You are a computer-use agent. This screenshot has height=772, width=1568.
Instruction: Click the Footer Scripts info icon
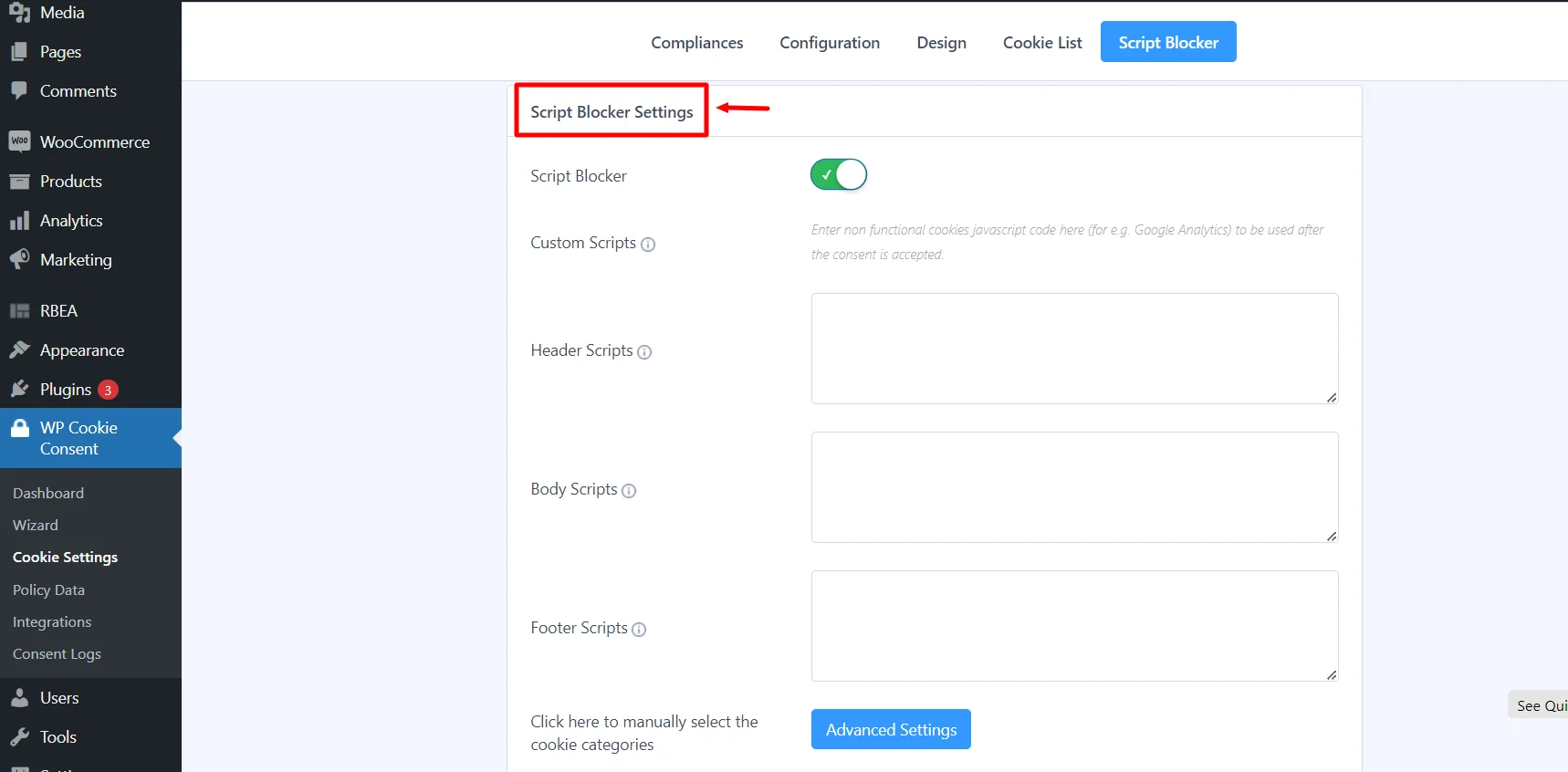click(639, 630)
